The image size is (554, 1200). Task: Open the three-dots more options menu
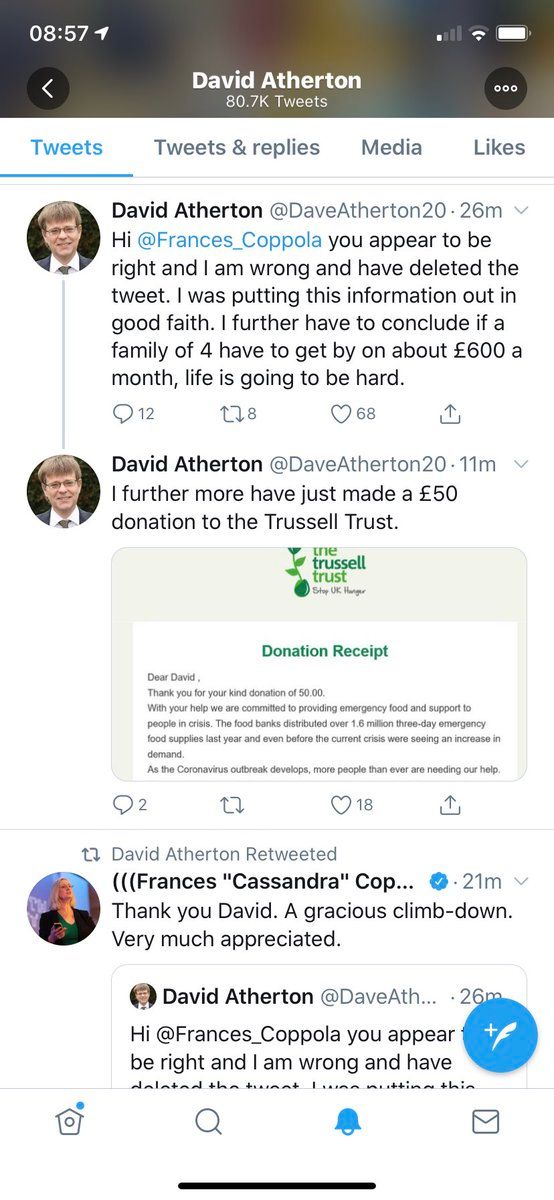click(505, 88)
